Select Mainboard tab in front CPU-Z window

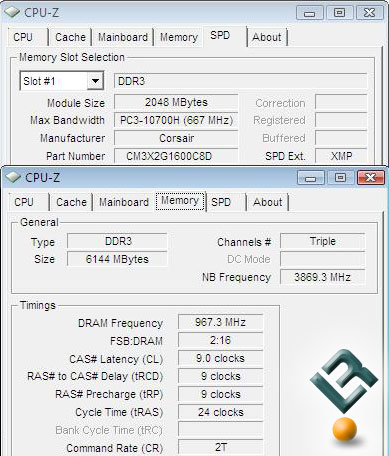pos(124,202)
